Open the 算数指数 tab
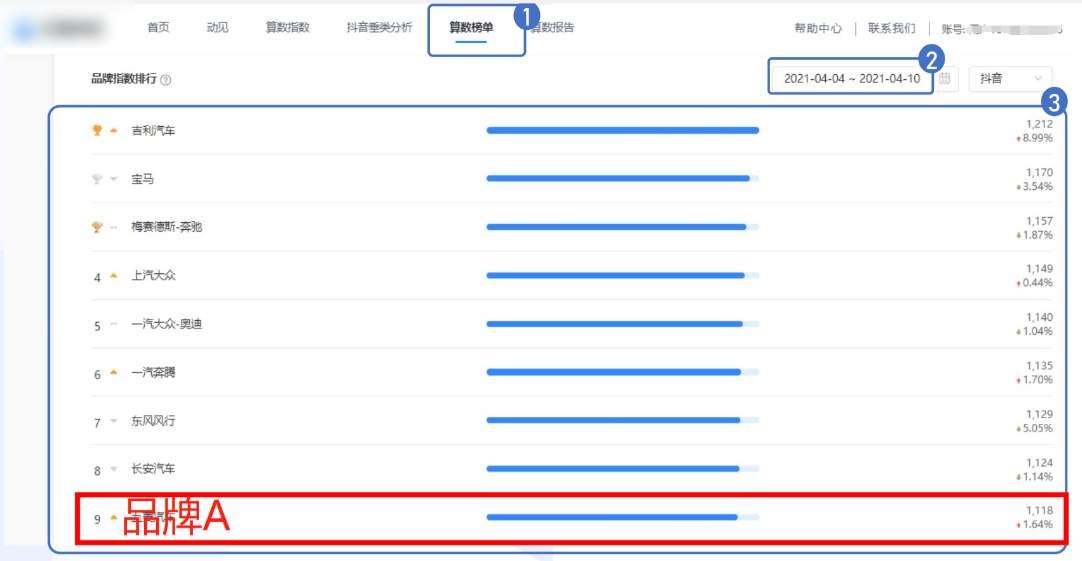Viewport: 1082px width, 561px height. [x=288, y=28]
